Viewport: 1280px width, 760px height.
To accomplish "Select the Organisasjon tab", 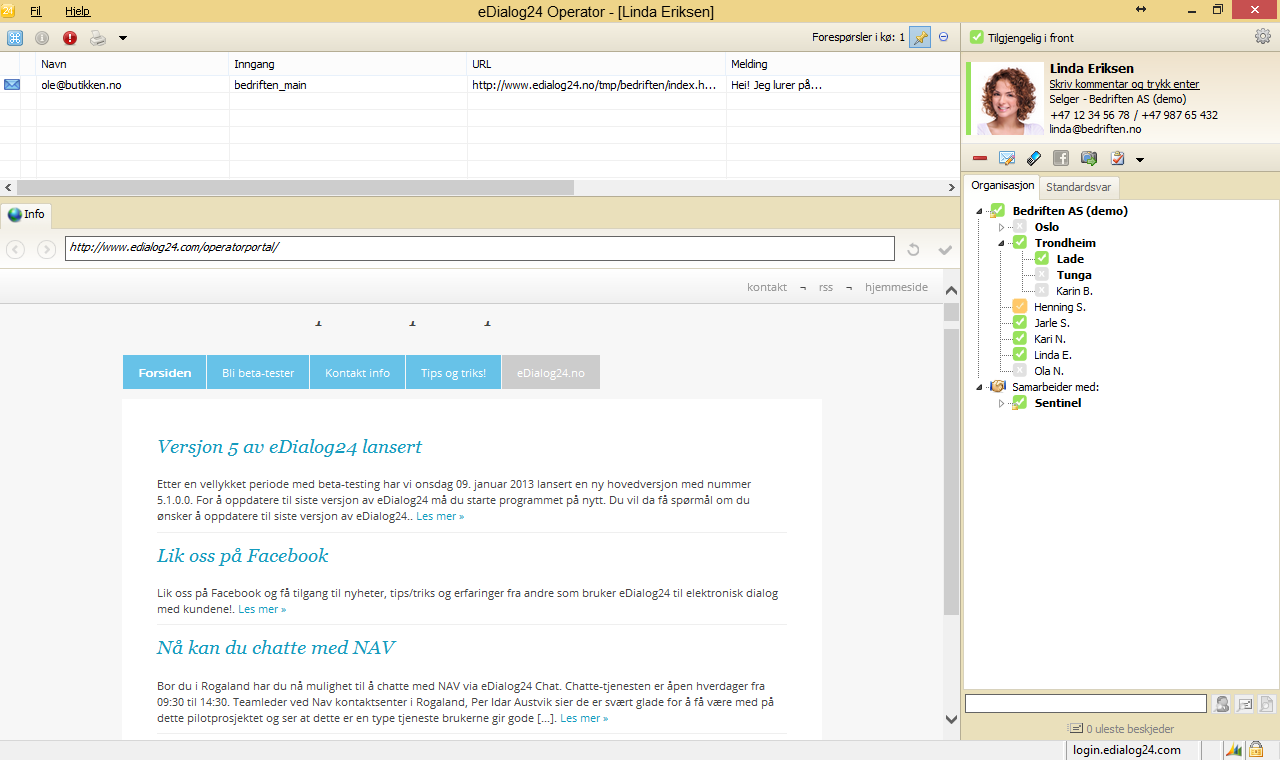I will 1002,186.
